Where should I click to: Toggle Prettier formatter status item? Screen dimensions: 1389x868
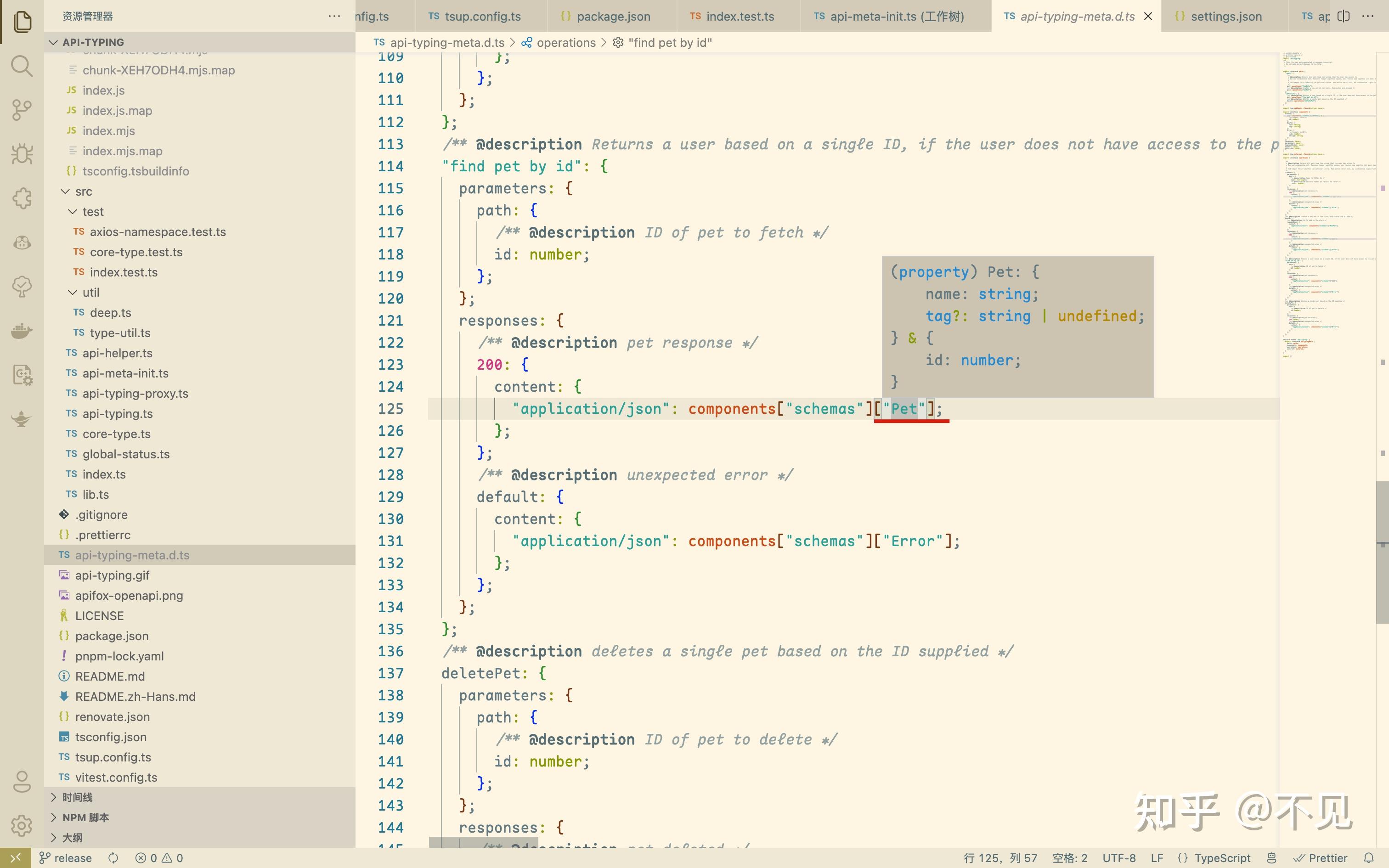pyautogui.click(x=1320, y=858)
